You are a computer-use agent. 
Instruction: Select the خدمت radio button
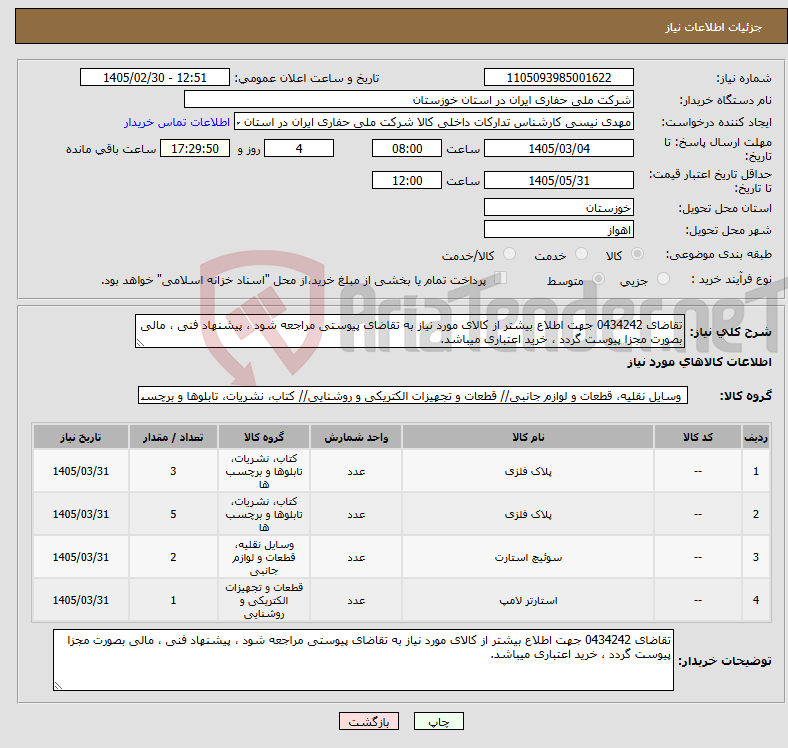[581, 254]
